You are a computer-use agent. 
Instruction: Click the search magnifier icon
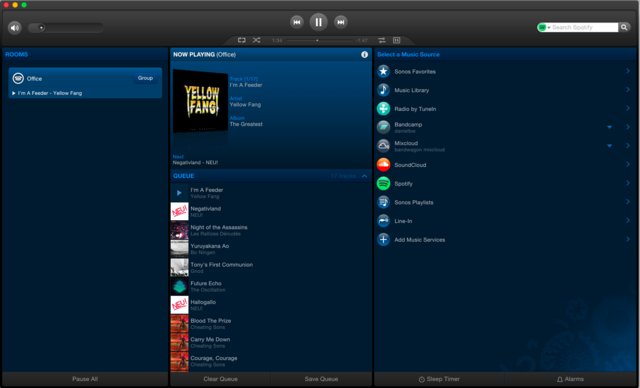click(624, 27)
